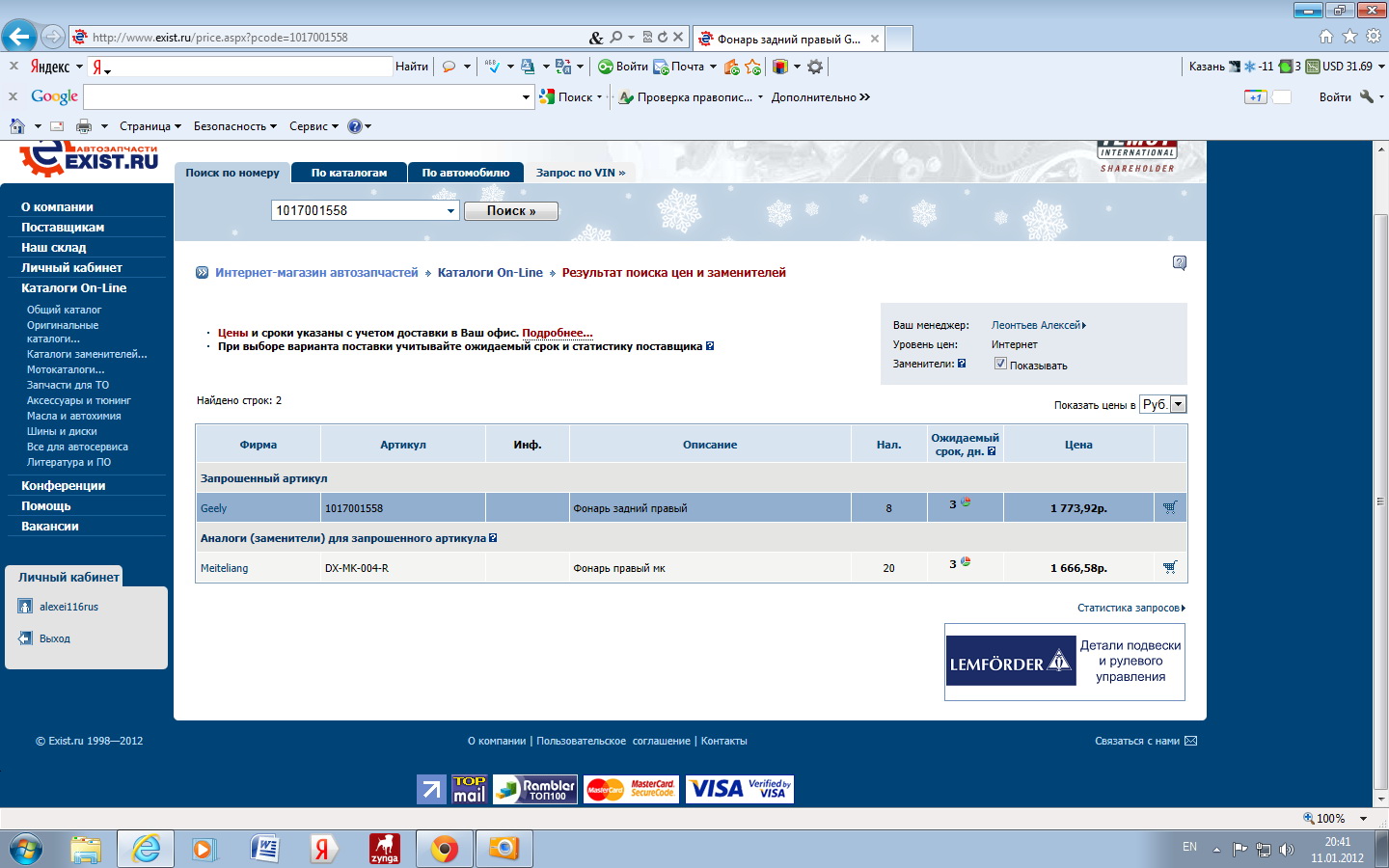Open supplier statistics chart in Geely row

(966, 502)
